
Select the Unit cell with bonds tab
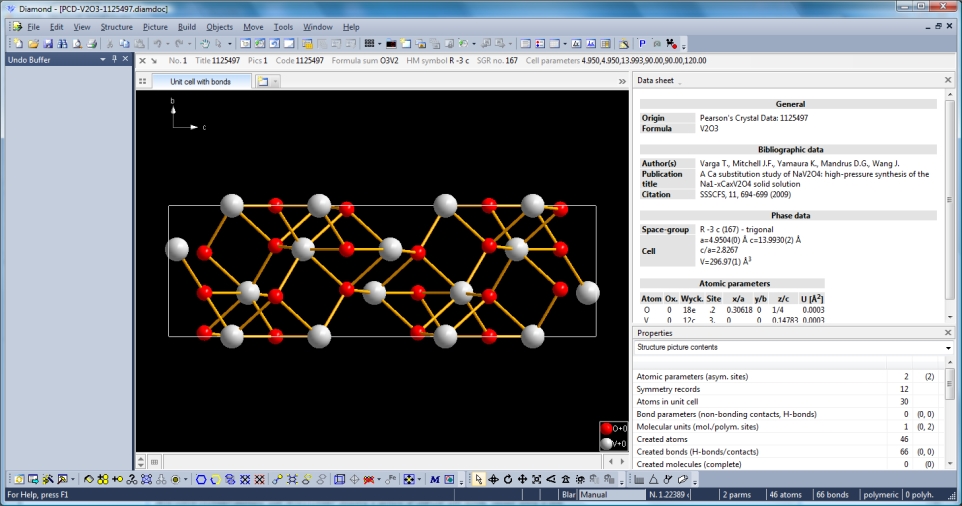[200, 81]
